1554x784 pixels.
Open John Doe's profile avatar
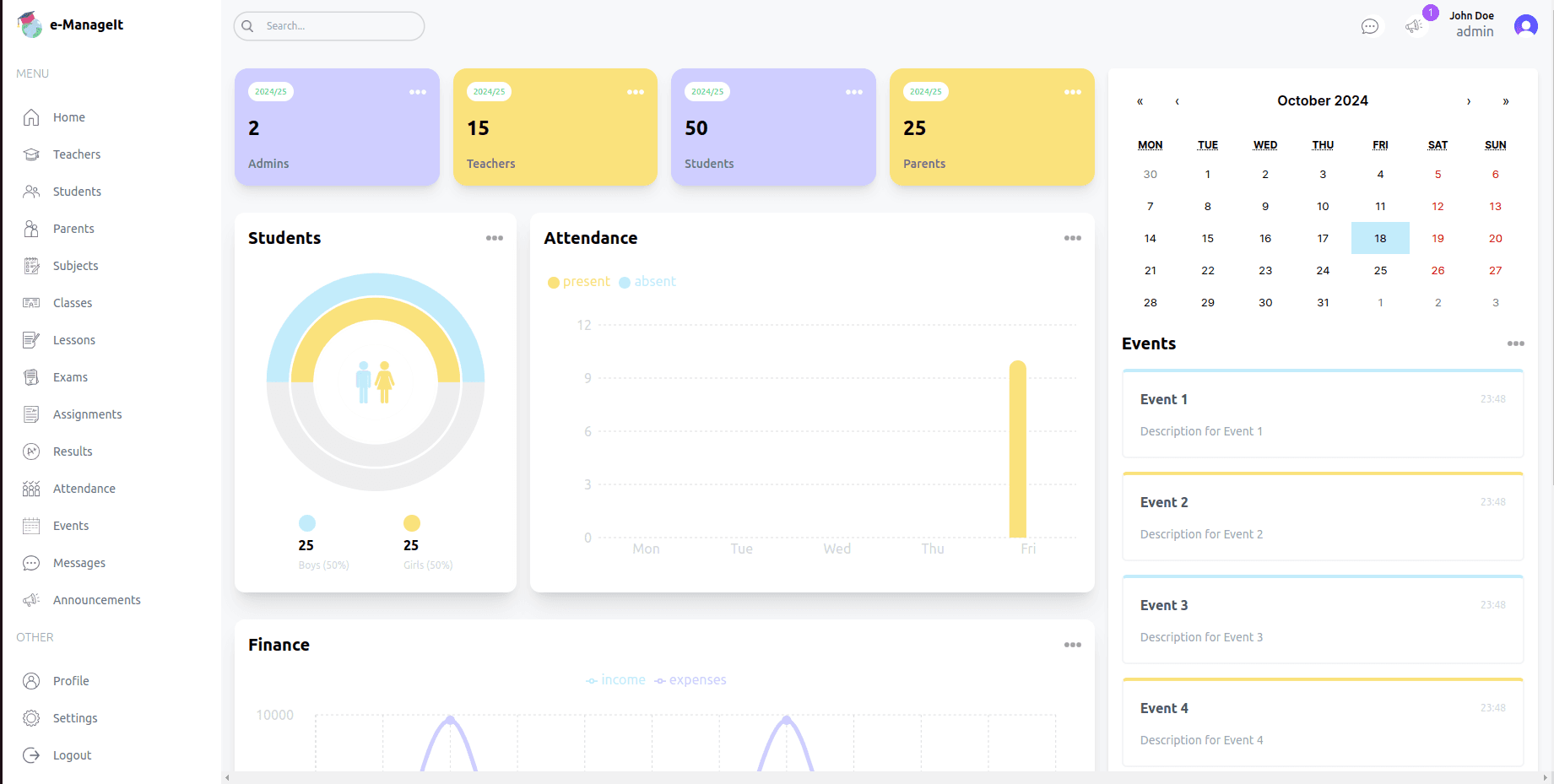tap(1525, 26)
